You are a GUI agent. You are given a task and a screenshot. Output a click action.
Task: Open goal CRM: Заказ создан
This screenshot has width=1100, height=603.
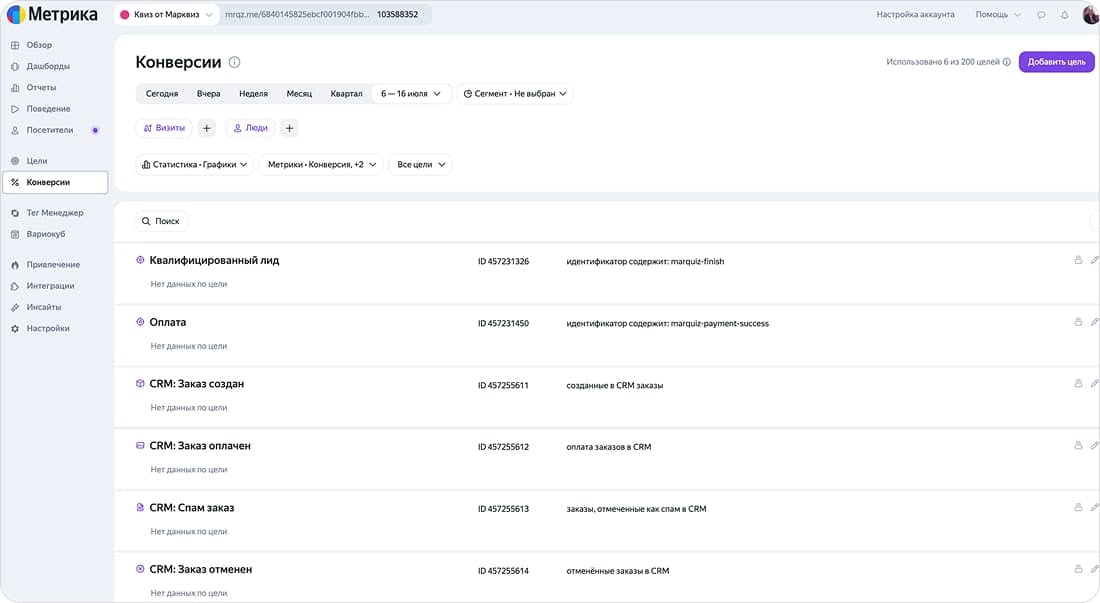tap(196, 384)
